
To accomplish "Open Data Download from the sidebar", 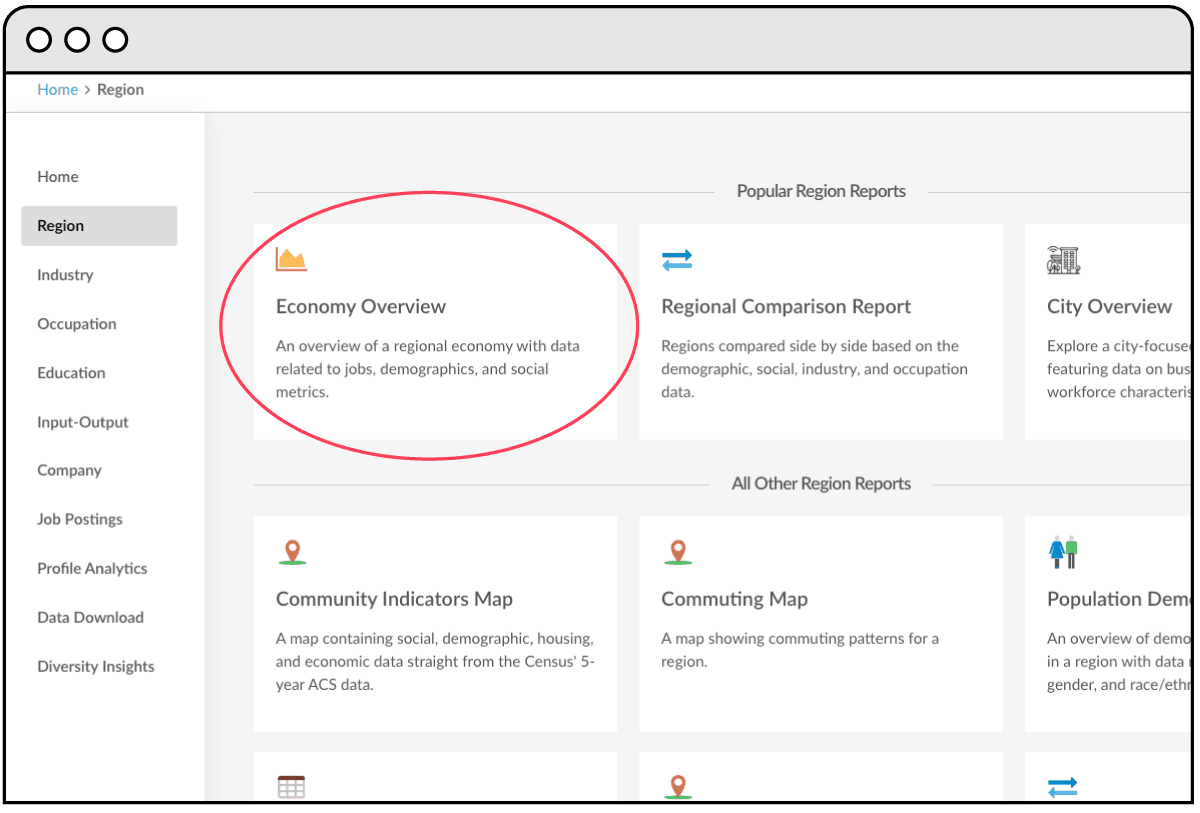I will coord(90,617).
